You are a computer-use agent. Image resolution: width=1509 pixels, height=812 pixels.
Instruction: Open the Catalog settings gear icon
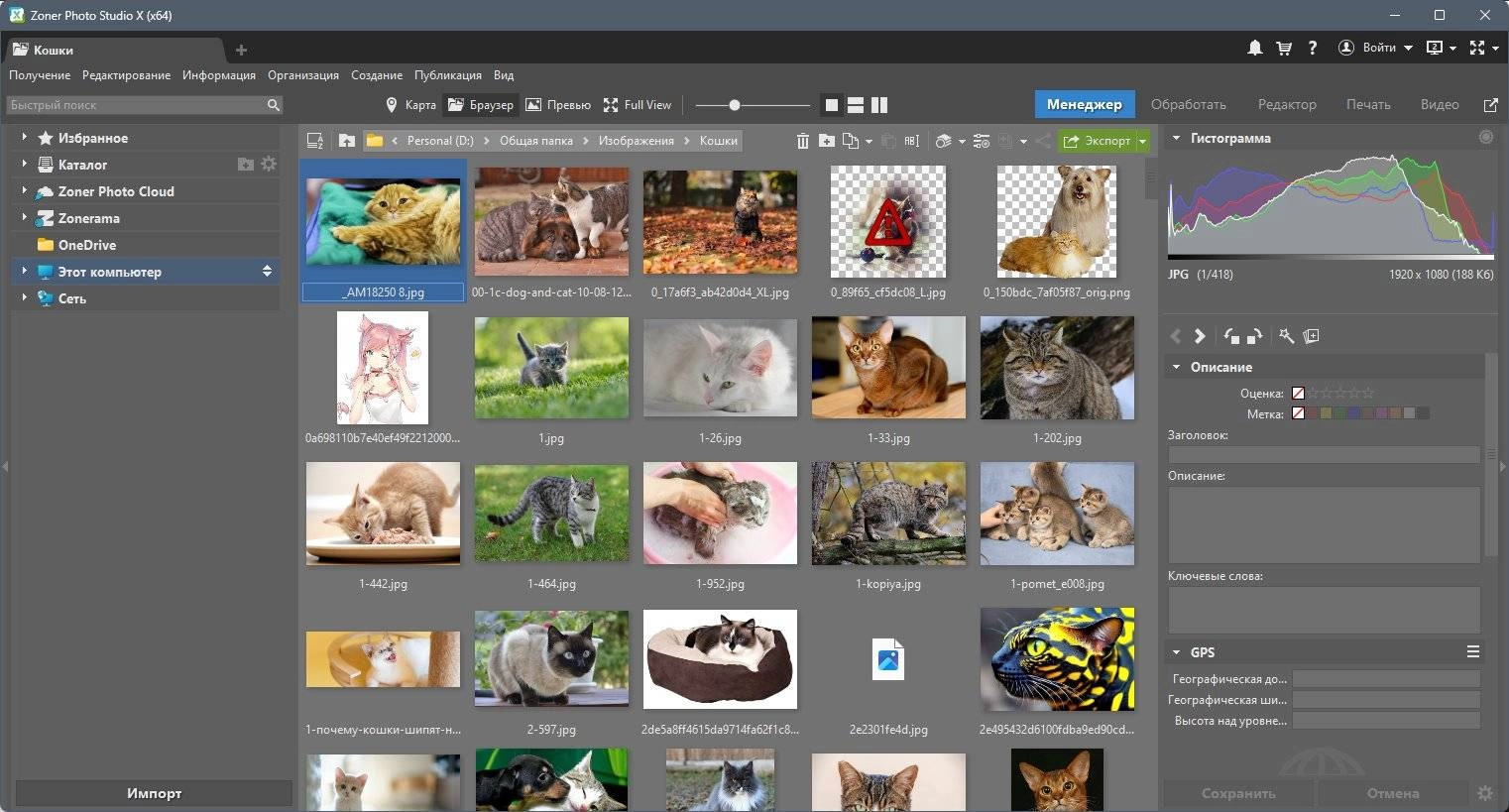[x=269, y=164]
